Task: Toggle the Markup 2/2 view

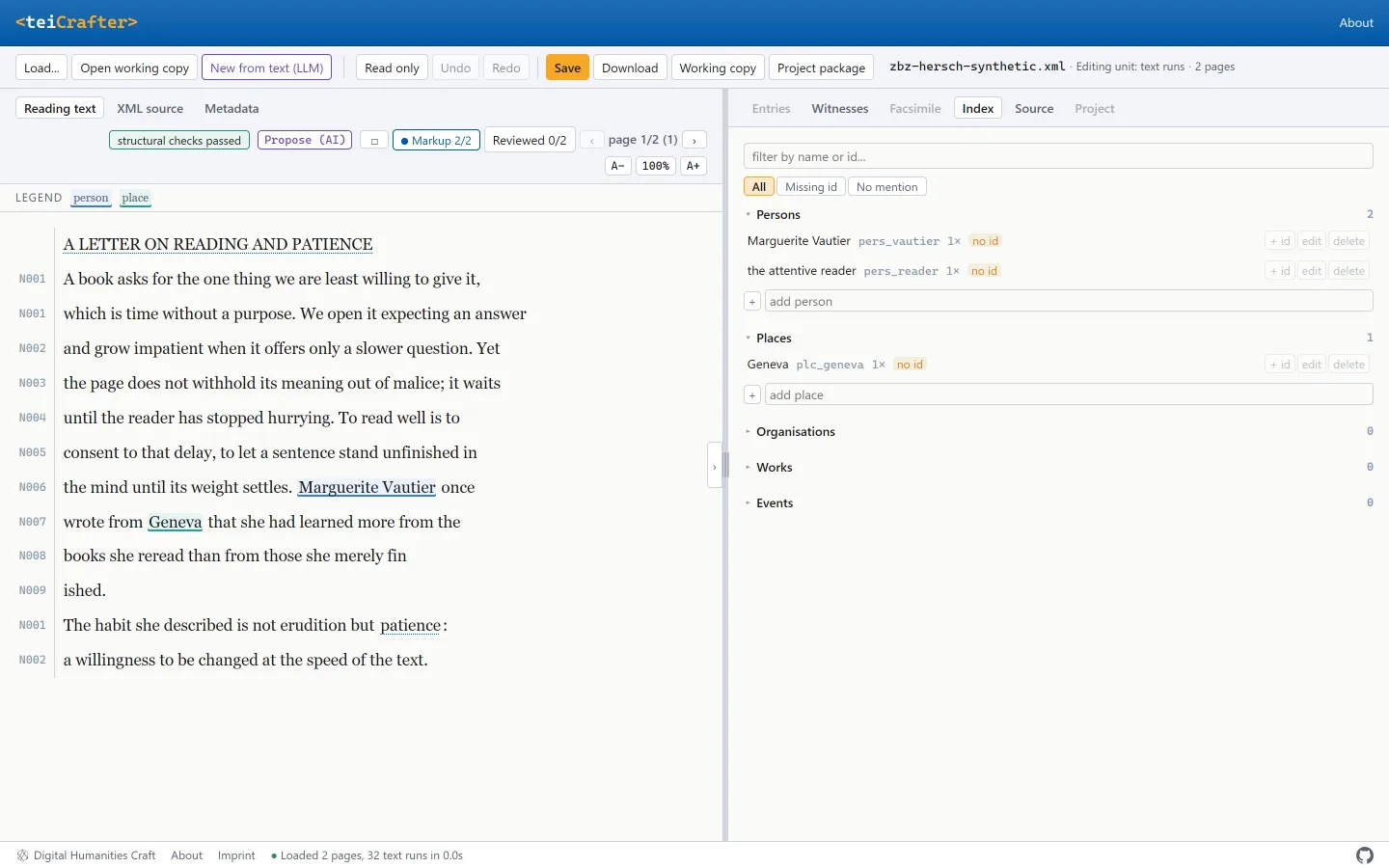Action: point(436,141)
